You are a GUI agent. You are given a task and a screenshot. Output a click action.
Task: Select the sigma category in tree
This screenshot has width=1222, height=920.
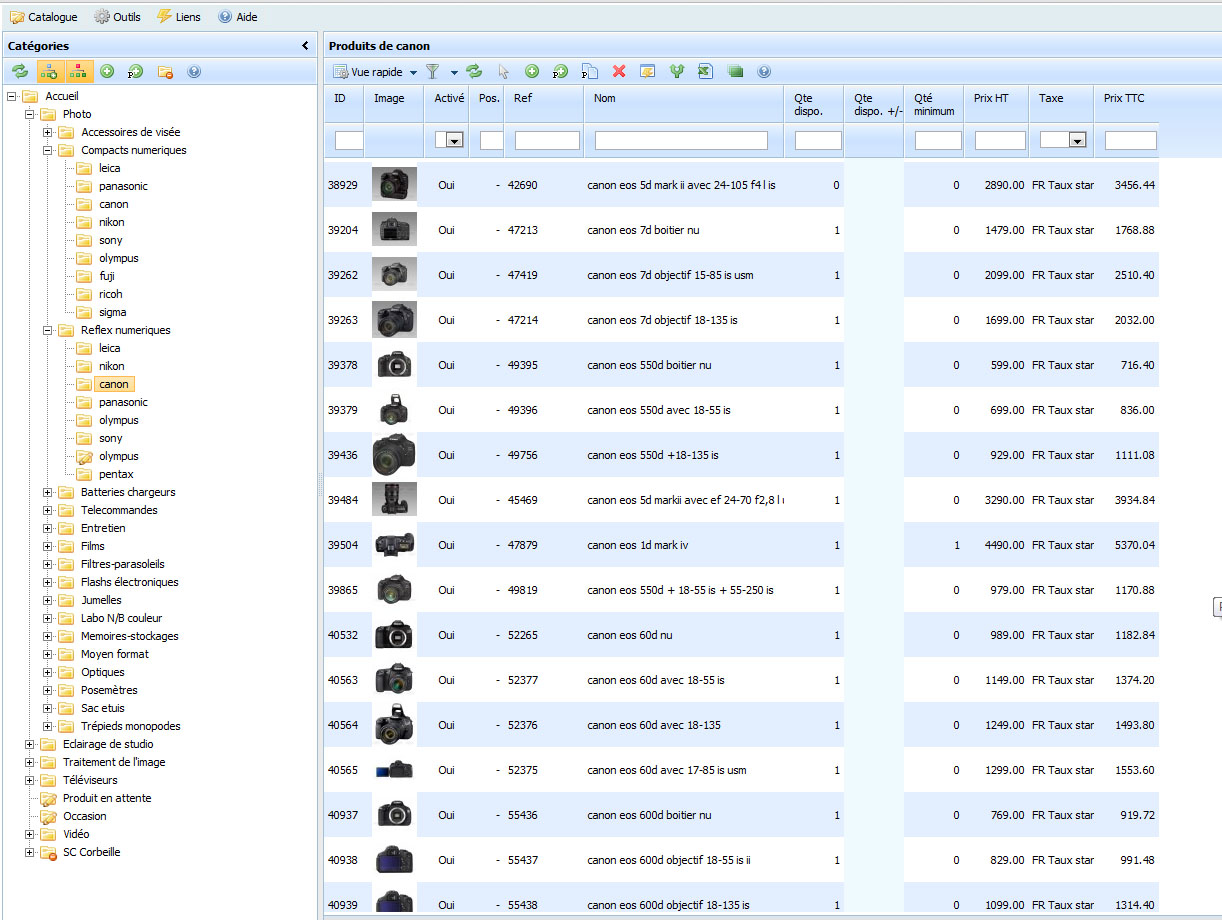[112, 312]
